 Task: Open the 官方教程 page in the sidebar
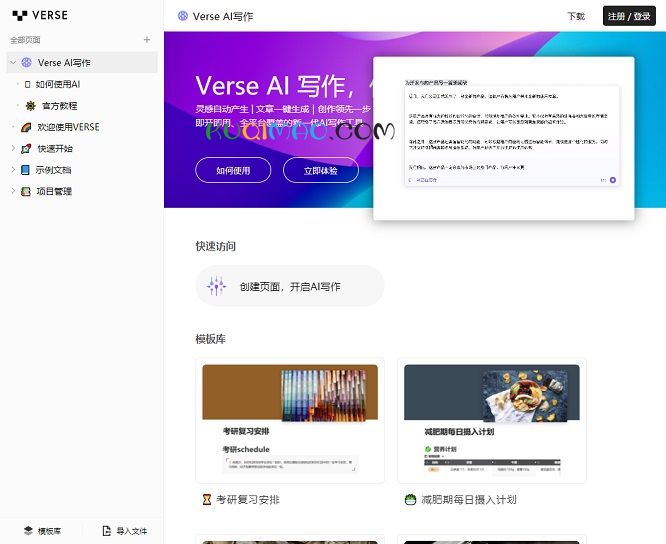pos(59,106)
